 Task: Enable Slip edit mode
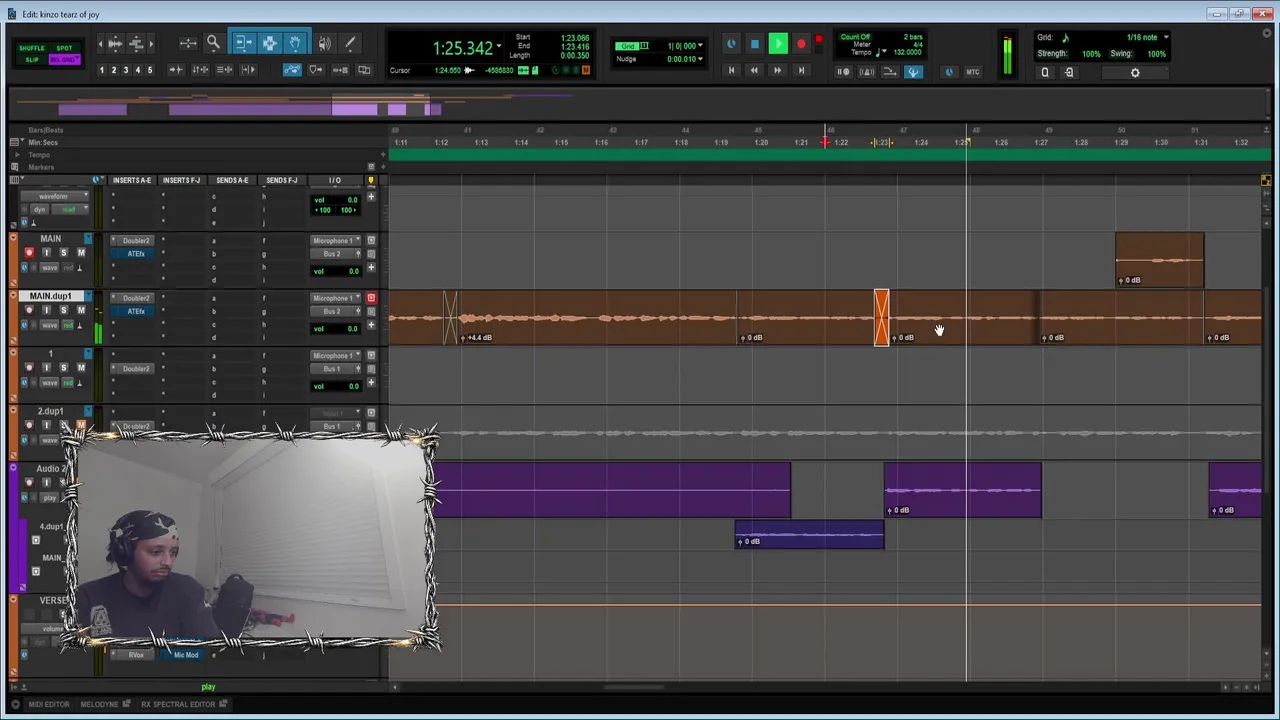coord(32,60)
